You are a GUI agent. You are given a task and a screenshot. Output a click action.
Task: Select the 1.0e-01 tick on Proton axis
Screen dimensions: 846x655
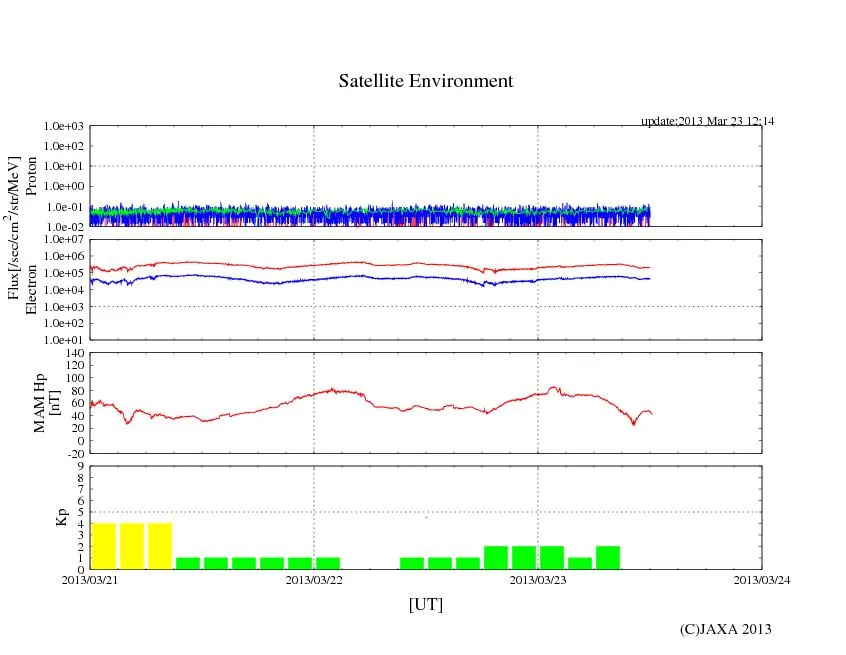[65, 207]
